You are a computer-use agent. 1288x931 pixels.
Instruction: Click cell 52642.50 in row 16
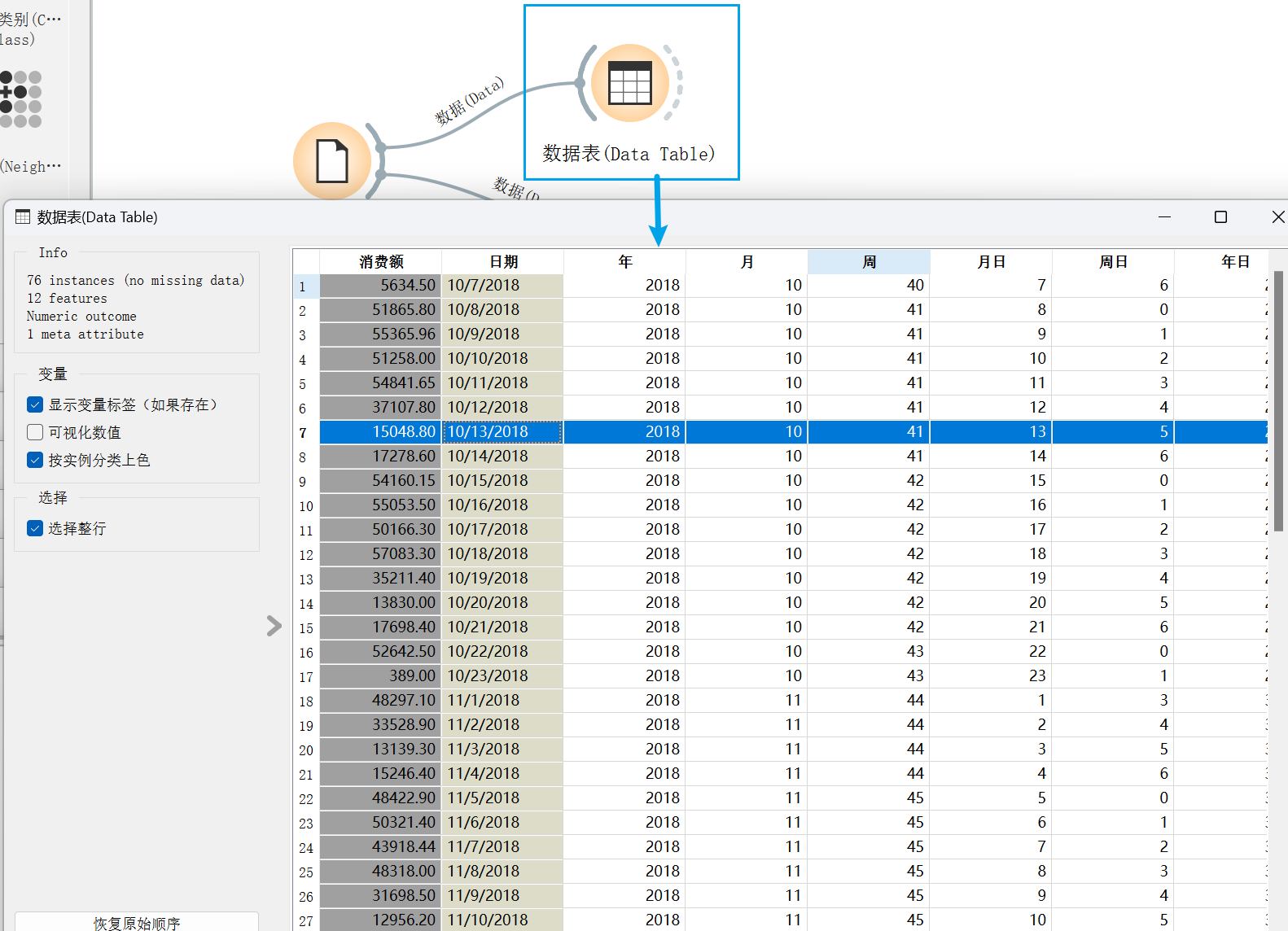tap(381, 652)
